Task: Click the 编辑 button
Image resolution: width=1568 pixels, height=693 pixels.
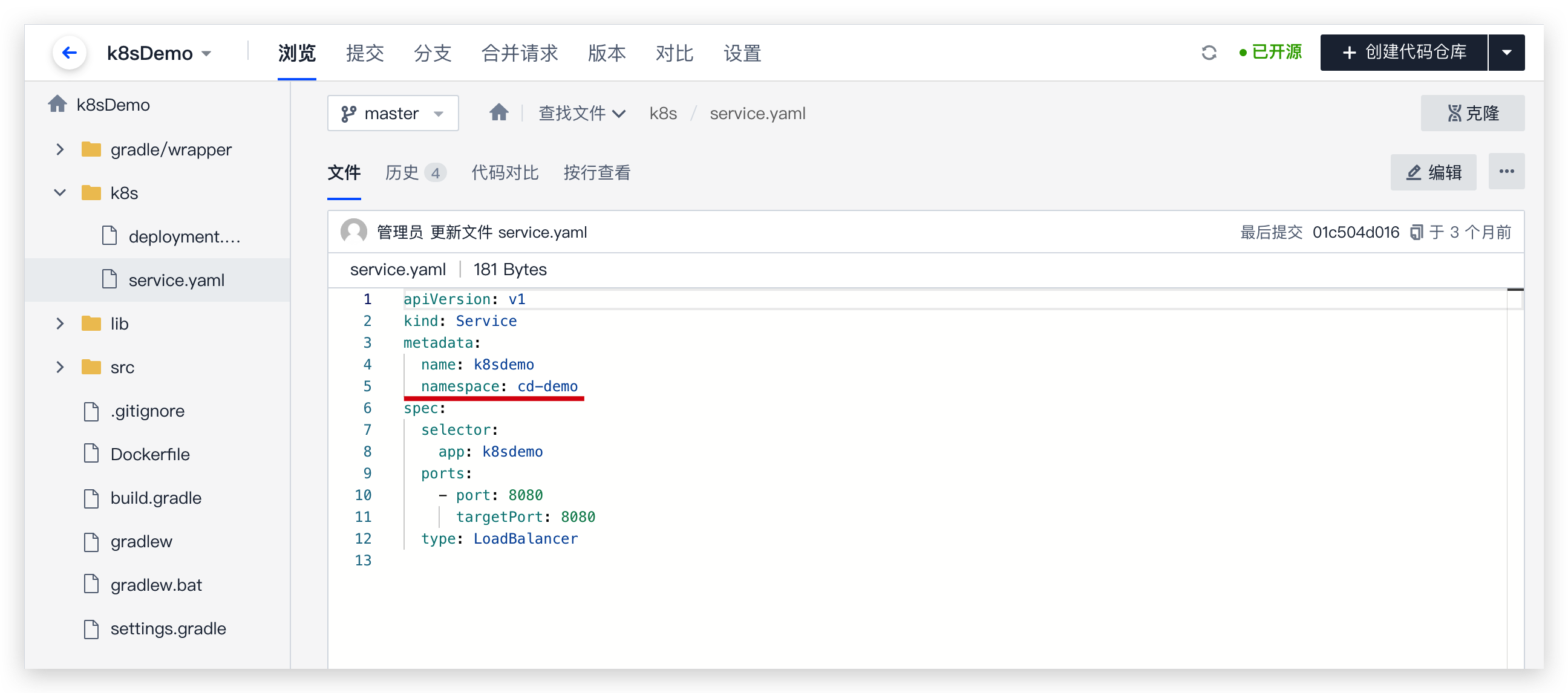Action: (1433, 172)
